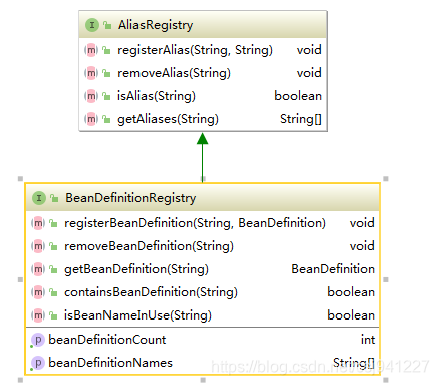Click the visibility lock icon of registerAlias
The height and width of the screenshot is (385, 439).
point(106,50)
